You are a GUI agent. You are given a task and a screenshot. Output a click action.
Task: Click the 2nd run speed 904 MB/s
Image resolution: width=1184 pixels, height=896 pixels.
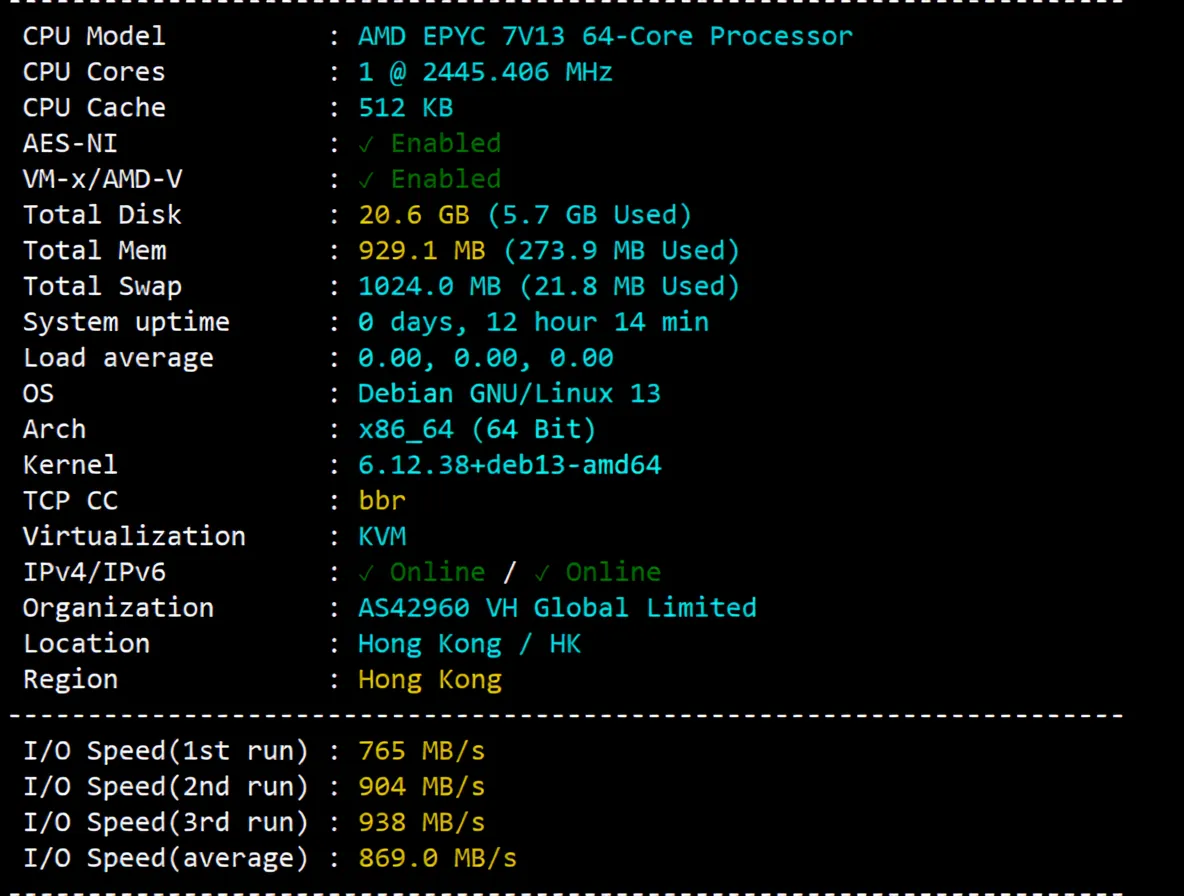421,787
